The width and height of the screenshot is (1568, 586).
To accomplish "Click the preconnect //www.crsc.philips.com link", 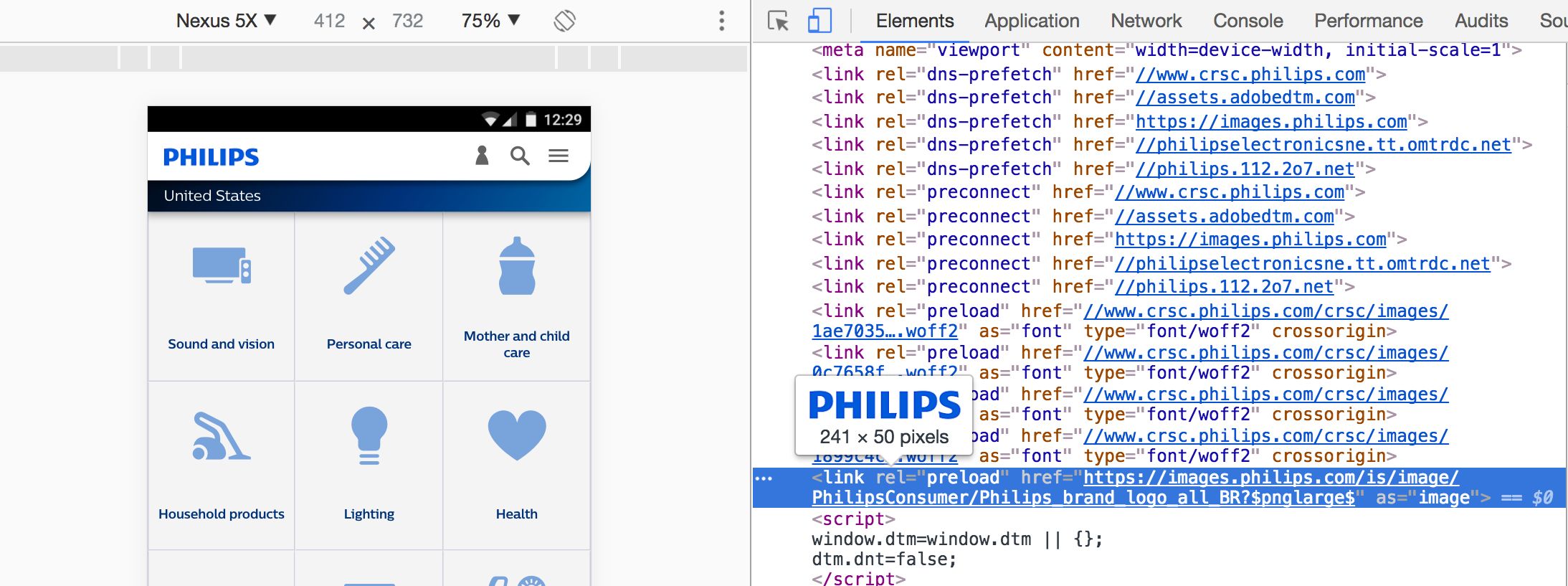I will pyautogui.click(x=1230, y=192).
